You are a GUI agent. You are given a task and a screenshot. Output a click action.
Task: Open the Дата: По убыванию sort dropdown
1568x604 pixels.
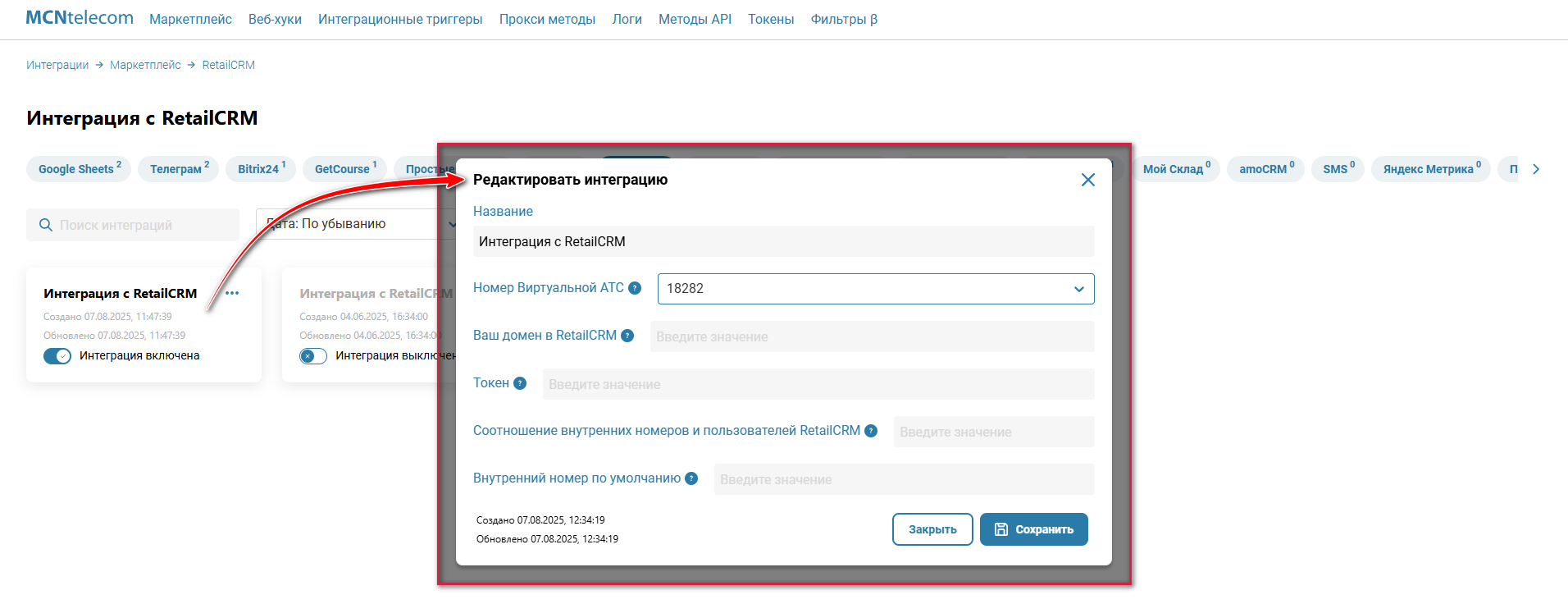[x=357, y=224]
